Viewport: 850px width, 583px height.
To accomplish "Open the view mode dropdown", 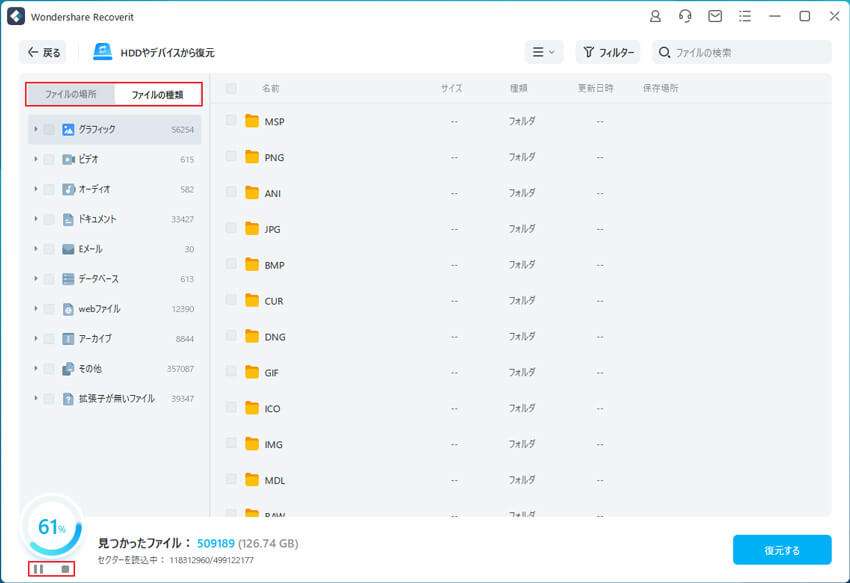I will click(x=545, y=52).
